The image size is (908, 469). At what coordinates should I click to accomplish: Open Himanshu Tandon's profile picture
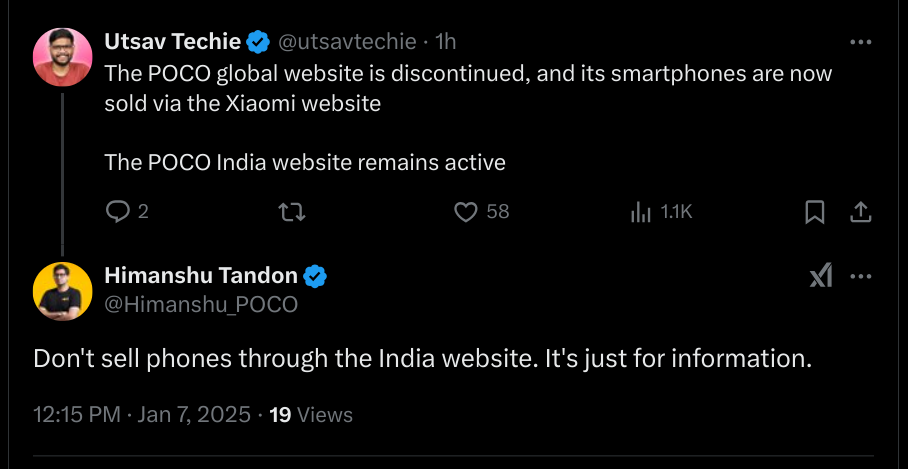pos(62,290)
